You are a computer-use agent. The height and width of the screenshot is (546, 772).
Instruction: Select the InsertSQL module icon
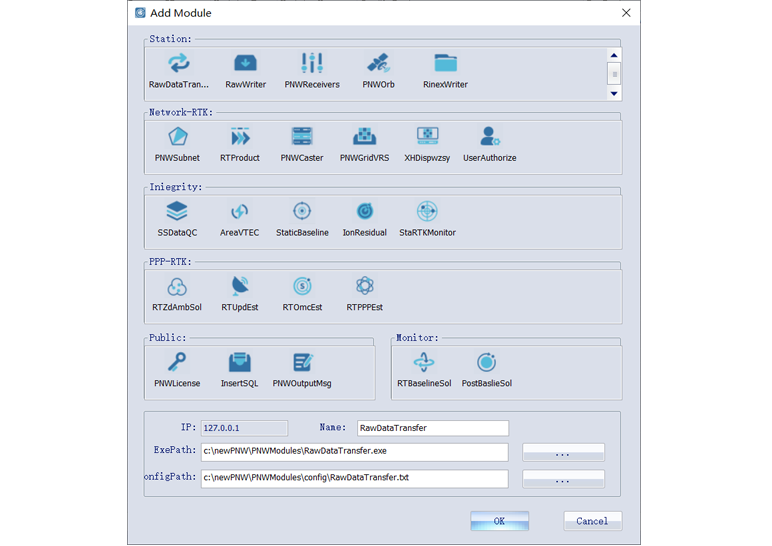click(240, 362)
